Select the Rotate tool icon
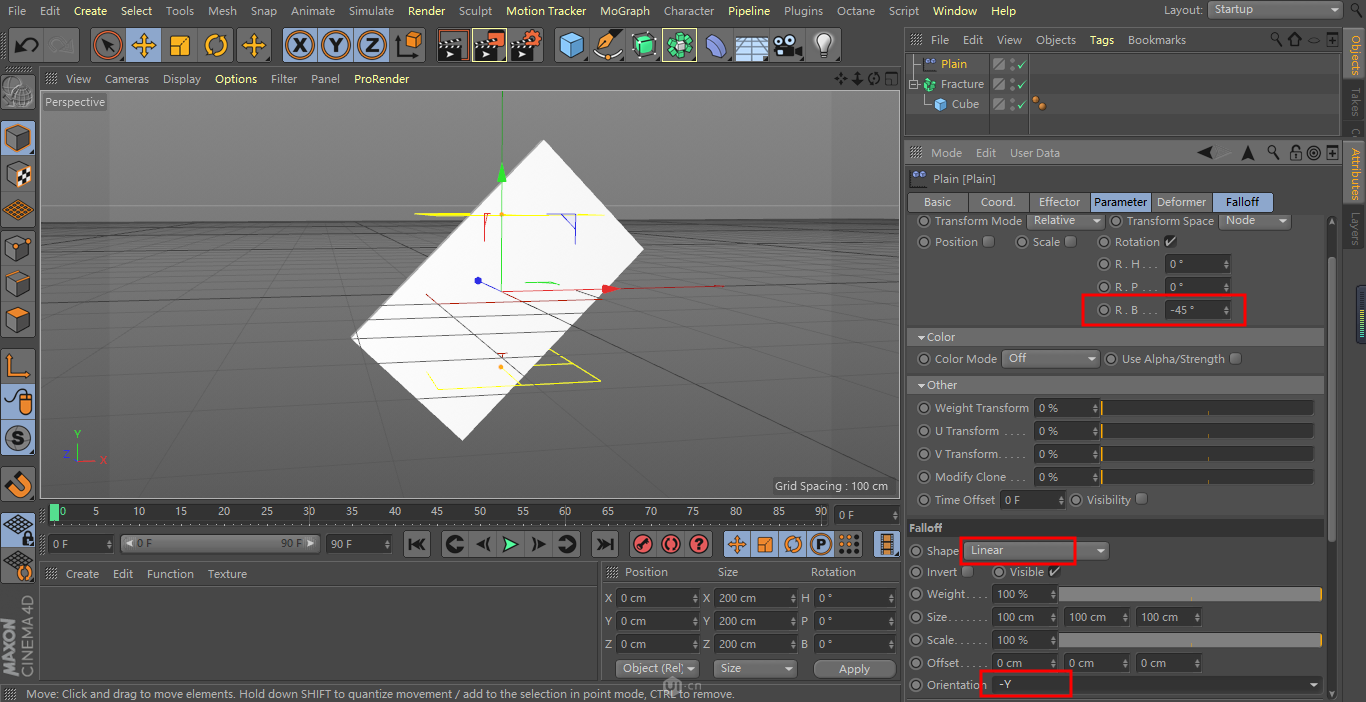The width and height of the screenshot is (1366, 702). (216, 46)
